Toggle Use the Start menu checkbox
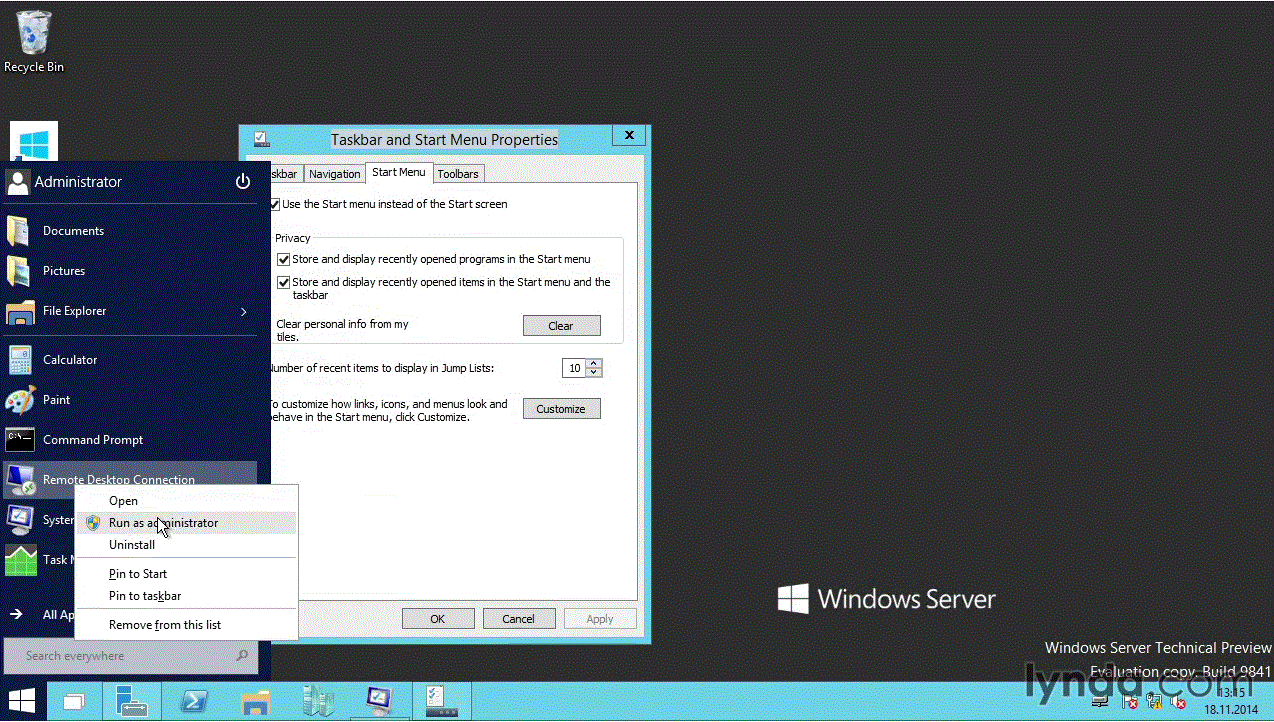The image size is (1274, 722). [x=275, y=204]
